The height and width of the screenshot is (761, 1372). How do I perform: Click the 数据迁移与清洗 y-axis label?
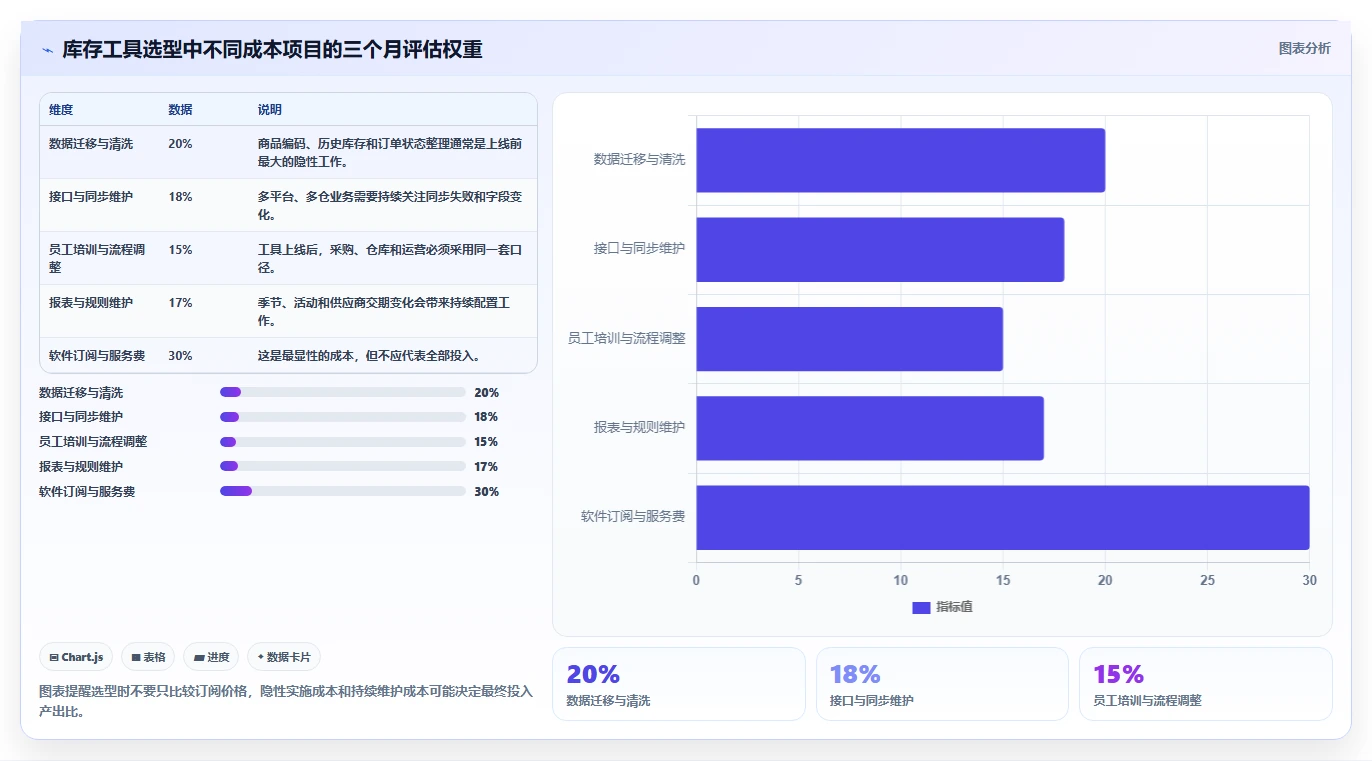pos(640,159)
